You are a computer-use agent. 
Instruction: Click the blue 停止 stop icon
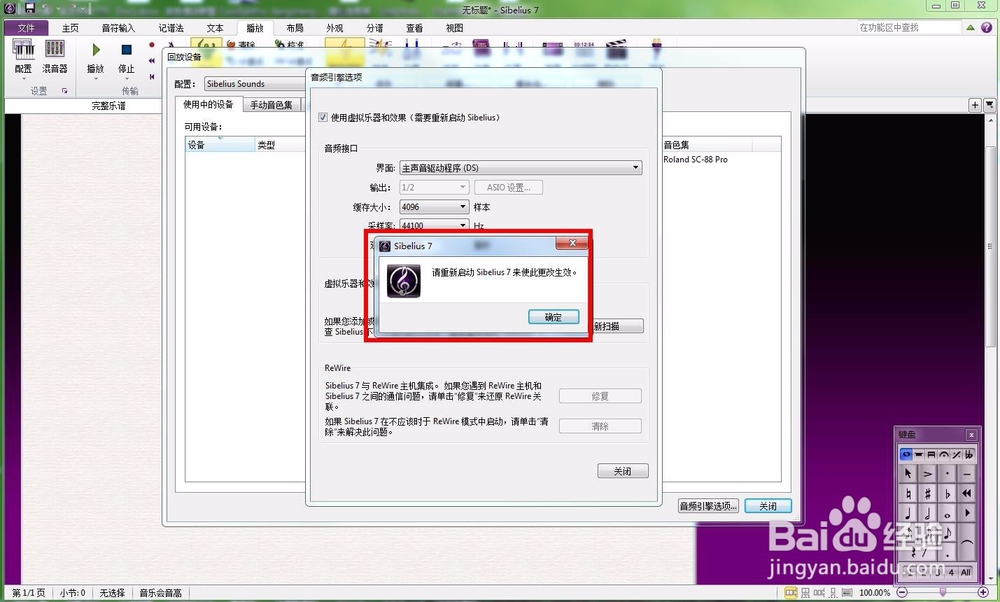[126, 50]
